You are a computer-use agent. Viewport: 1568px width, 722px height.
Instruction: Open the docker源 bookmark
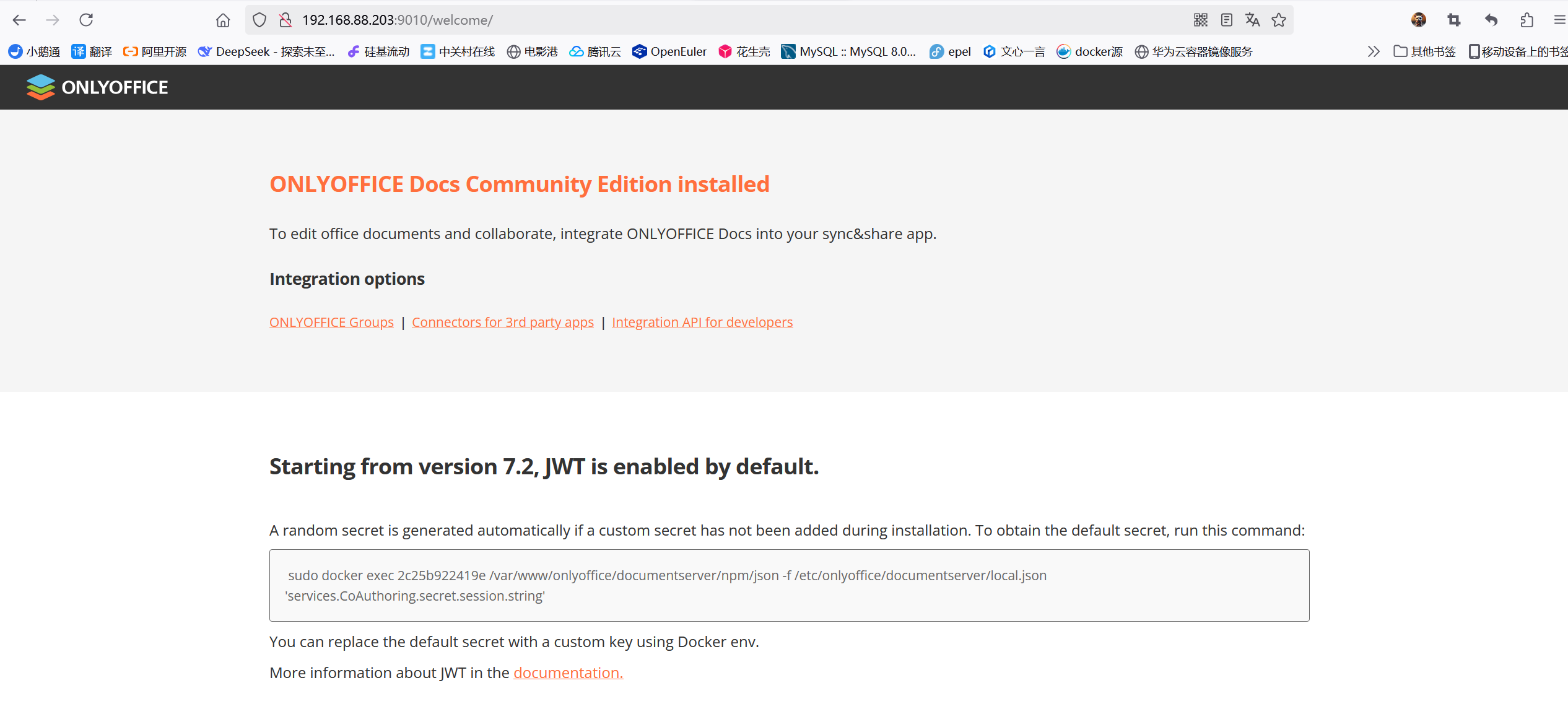tap(1090, 51)
